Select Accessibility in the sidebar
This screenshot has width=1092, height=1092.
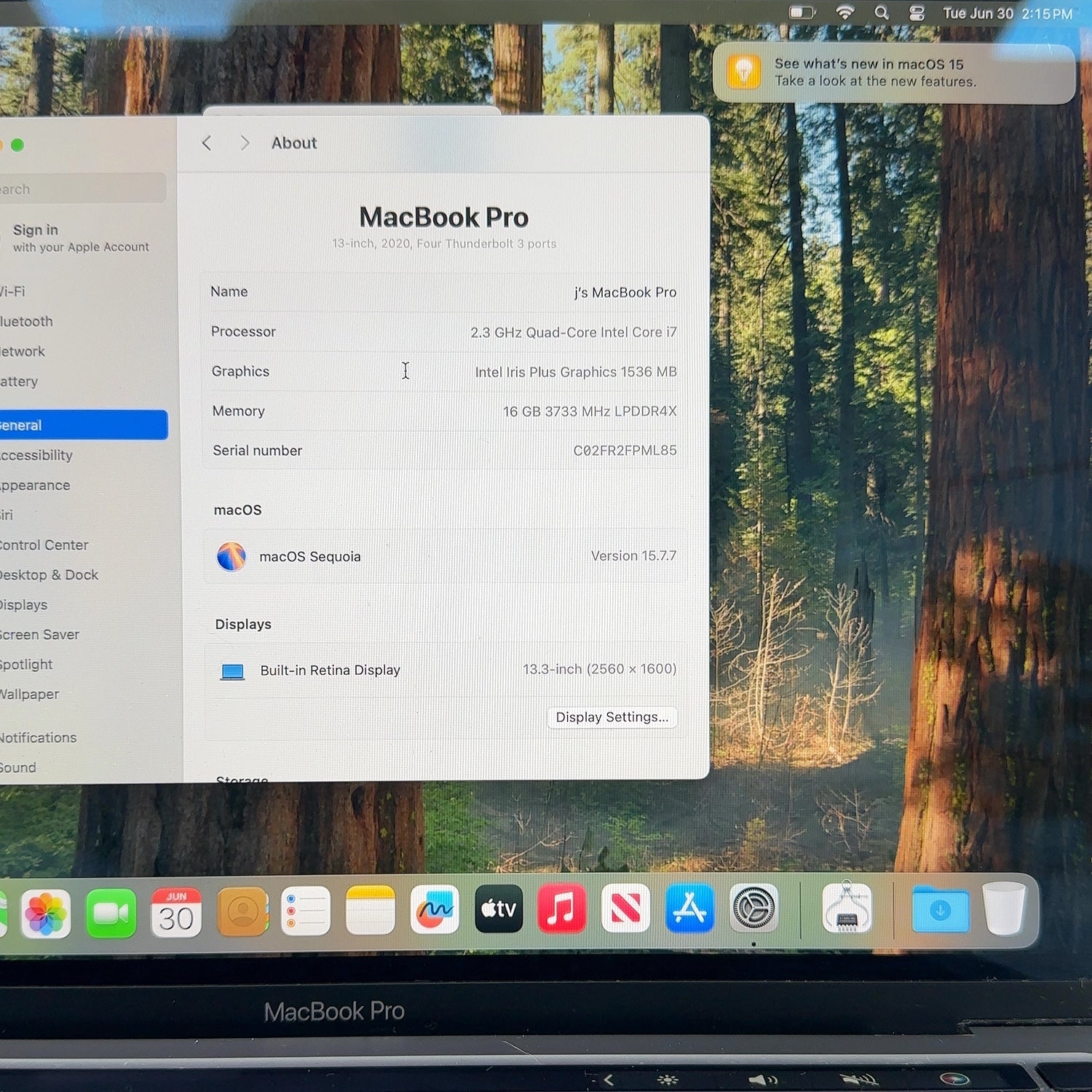36,455
